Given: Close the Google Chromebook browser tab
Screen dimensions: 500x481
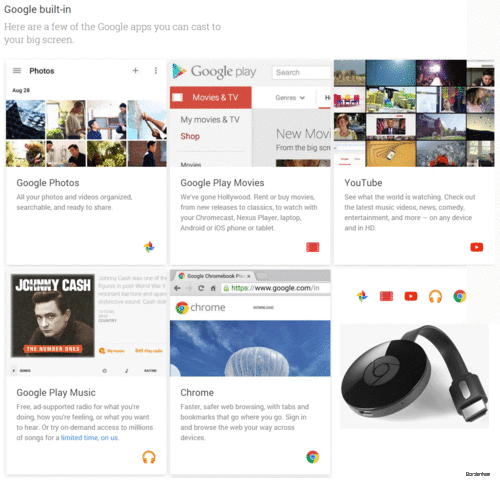Looking at the screenshot, I should click(x=248, y=276).
